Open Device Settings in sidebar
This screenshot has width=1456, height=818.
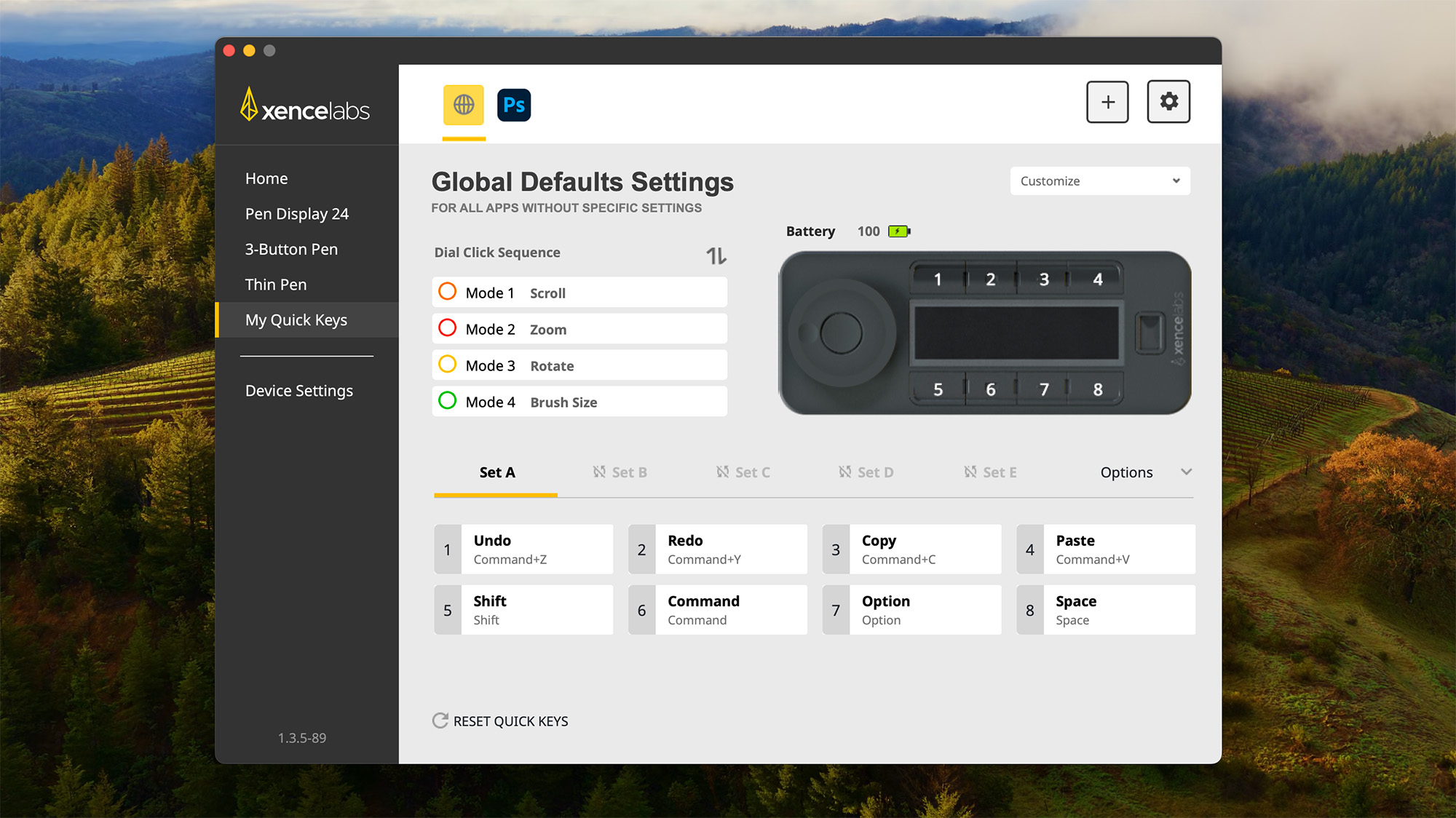(299, 391)
